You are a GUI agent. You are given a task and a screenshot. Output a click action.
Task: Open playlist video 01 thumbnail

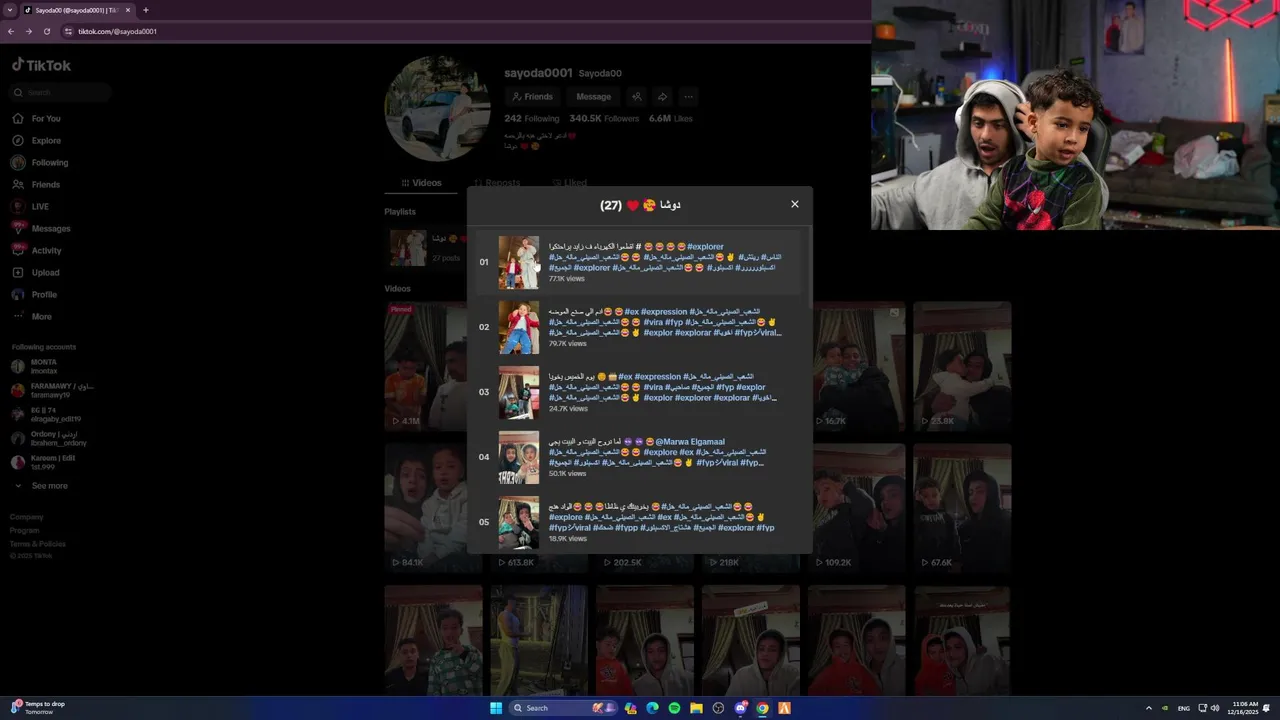(519, 262)
